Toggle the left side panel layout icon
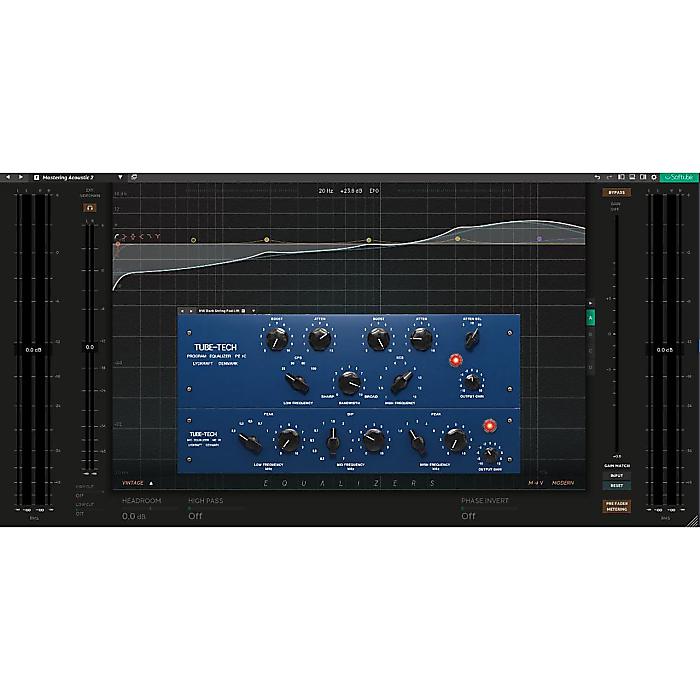This screenshot has width=700, height=700. click(621, 177)
